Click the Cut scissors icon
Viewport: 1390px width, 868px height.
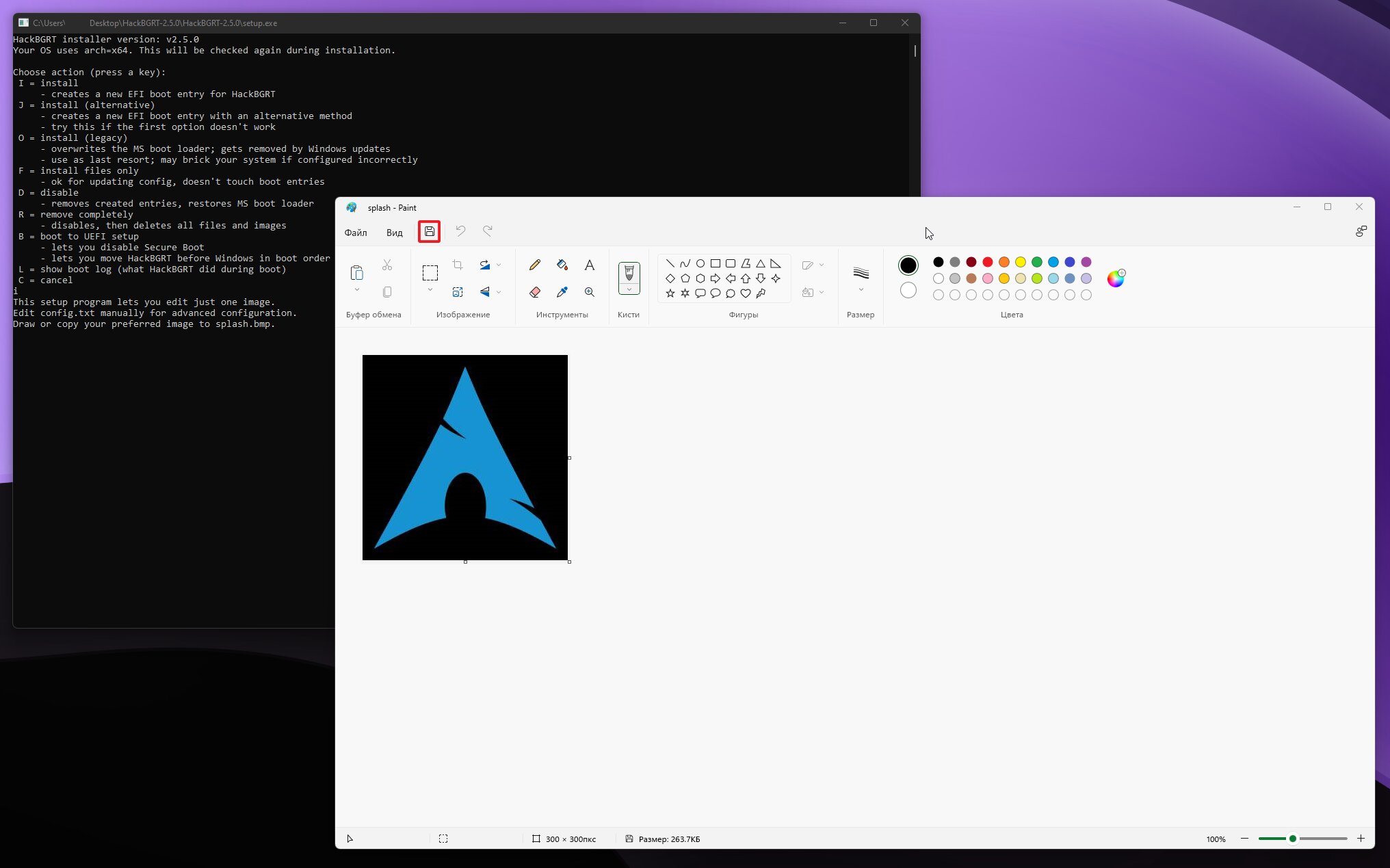[x=387, y=265]
